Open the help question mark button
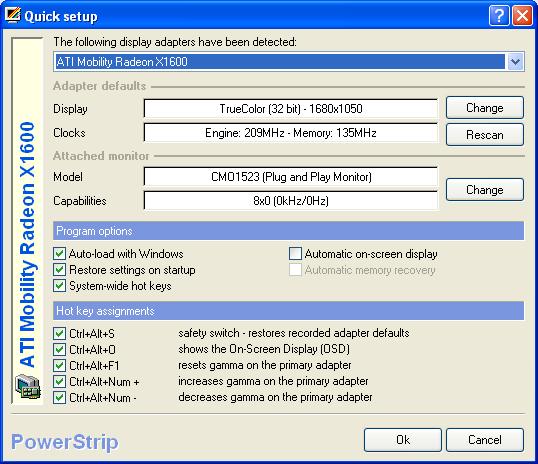This screenshot has width=538, height=464. point(499,15)
